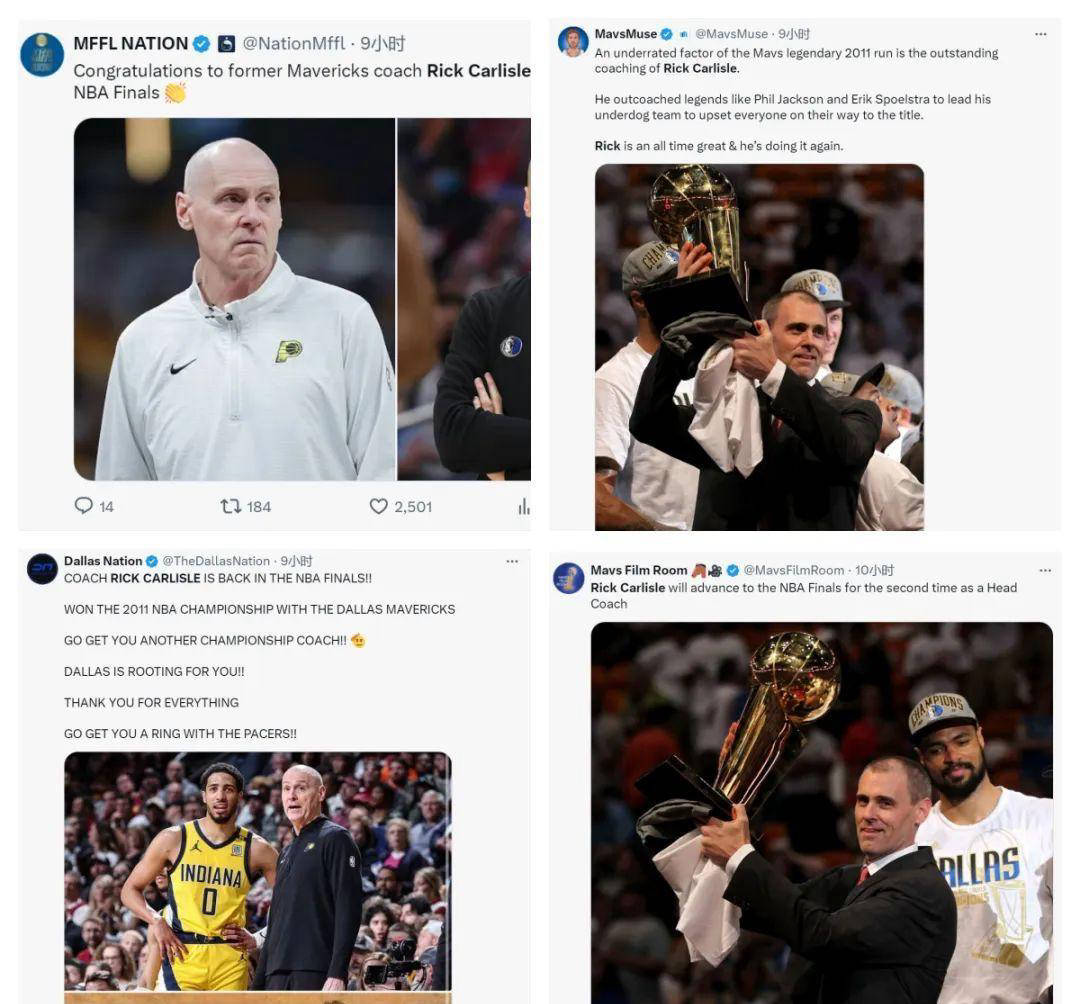
Task: View analytics bar icon on MFFL tweet
Action: pos(524,507)
